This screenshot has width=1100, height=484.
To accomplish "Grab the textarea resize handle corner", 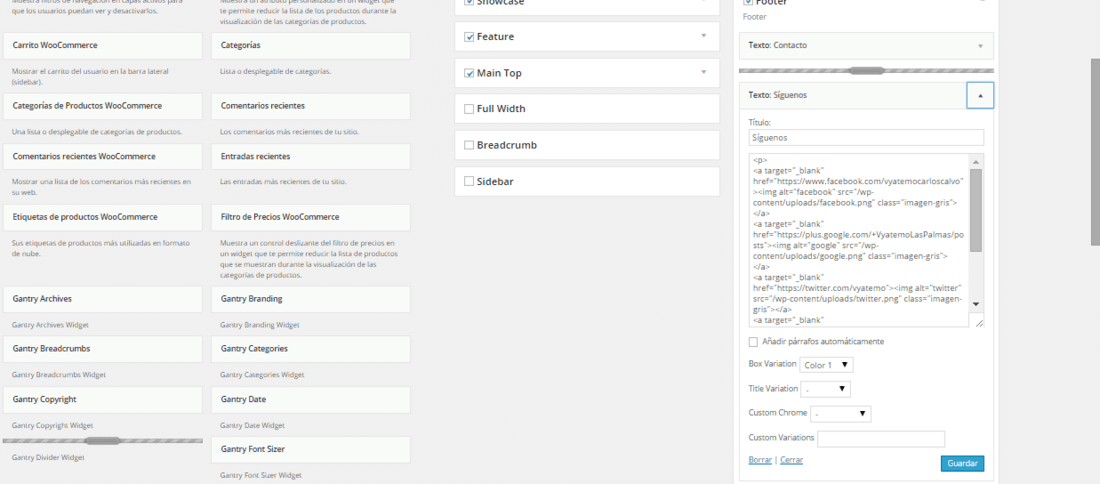I will click(x=979, y=322).
